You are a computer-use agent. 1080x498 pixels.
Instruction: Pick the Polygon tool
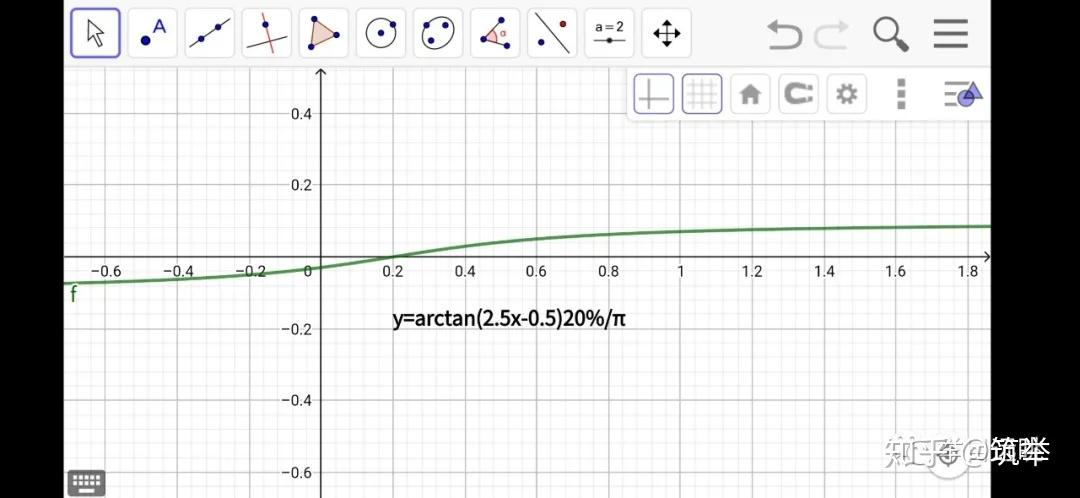pos(324,32)
